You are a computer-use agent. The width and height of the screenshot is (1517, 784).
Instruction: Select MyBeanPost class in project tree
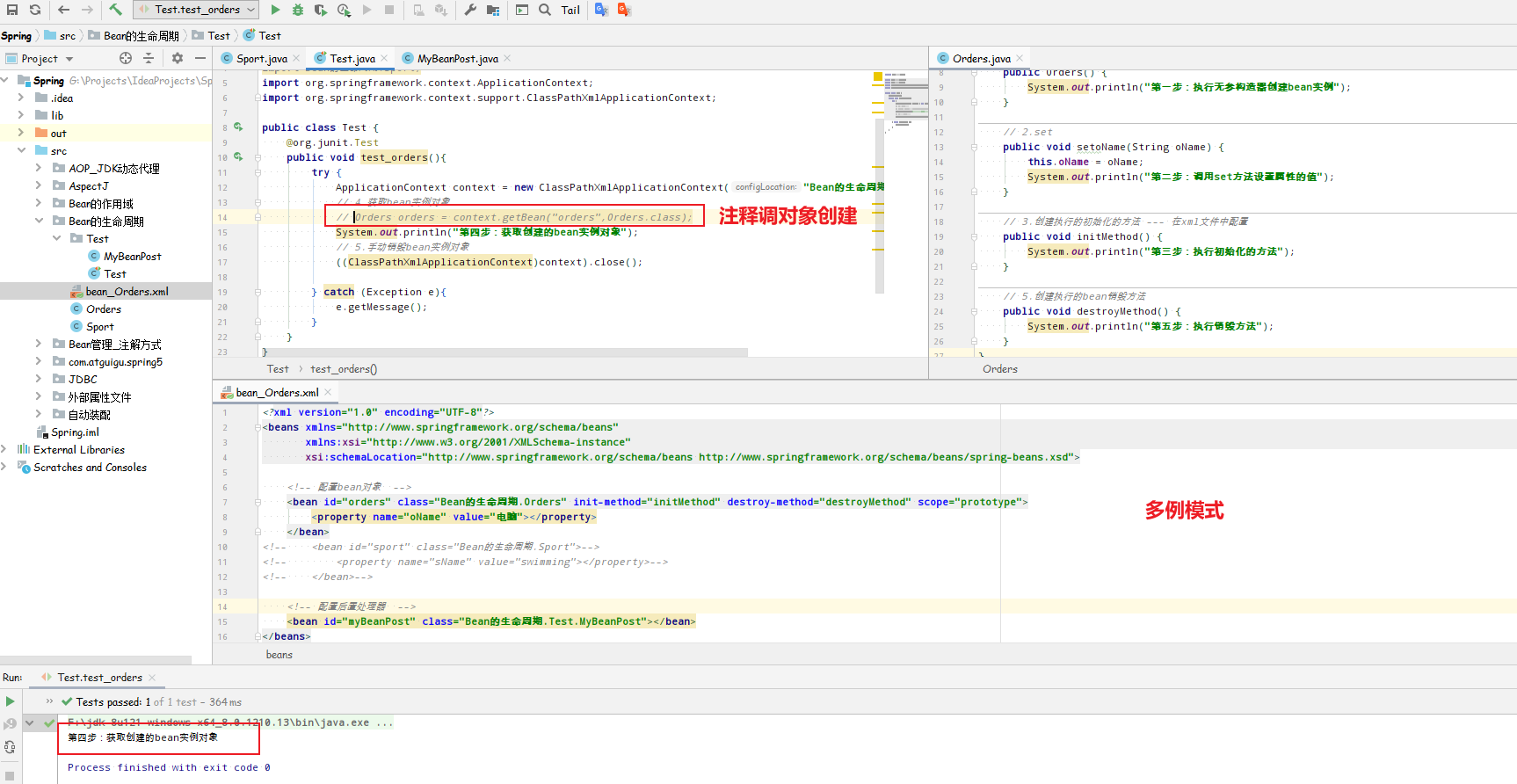pyautogui.click(x=125, y=257)
